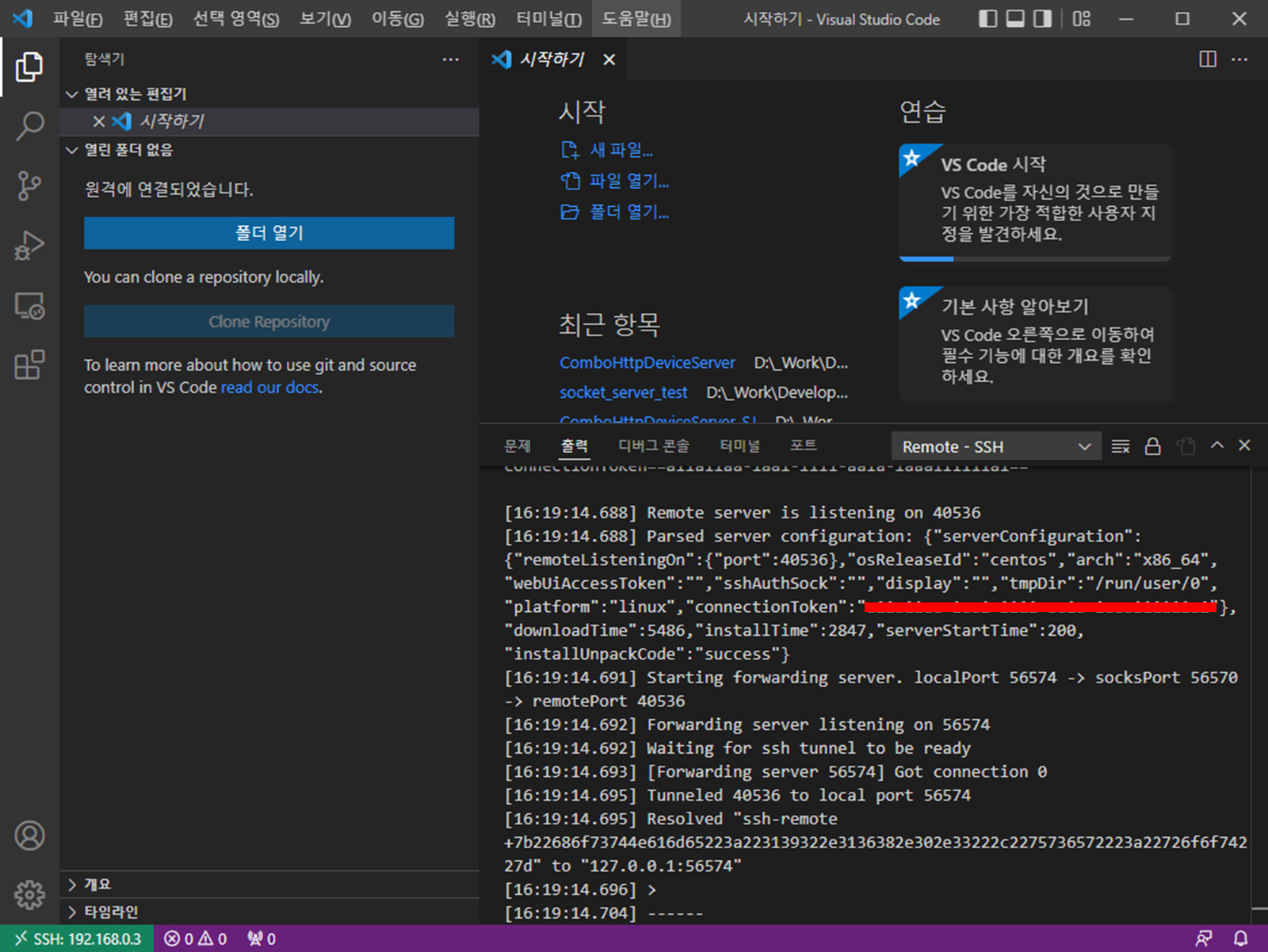
Task: Toggle secondary side bar layout icon
Action: pos(1042,18)
